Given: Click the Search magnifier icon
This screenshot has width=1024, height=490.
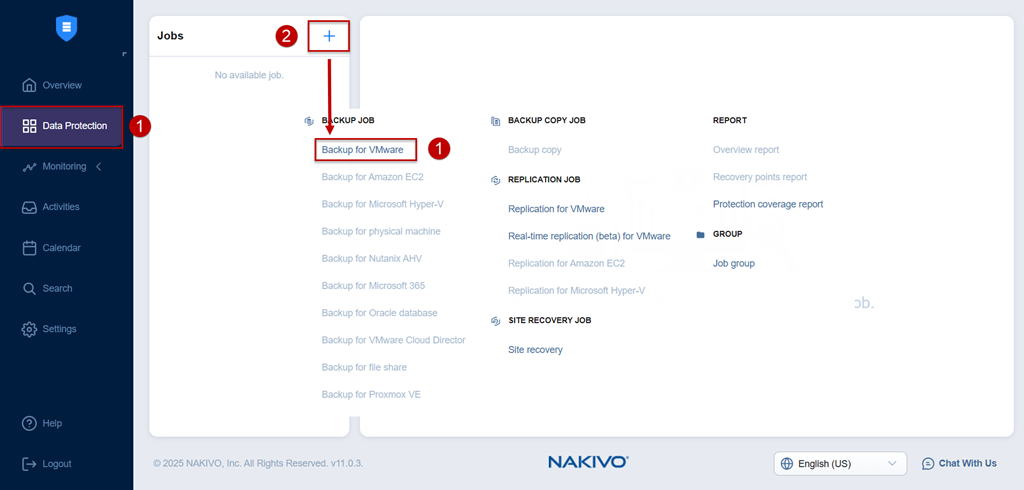Looking at the screenshot, I should pos(29,288).
